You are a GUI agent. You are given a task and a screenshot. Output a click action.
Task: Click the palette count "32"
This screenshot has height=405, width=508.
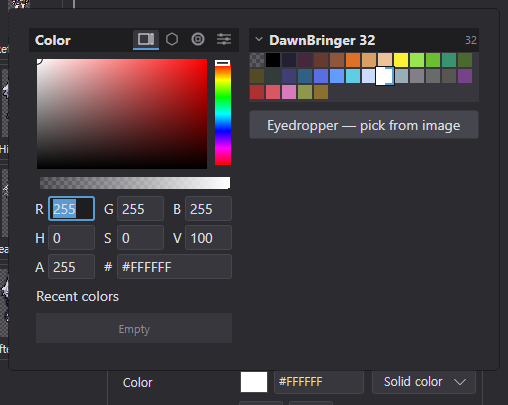pos(471,40)
